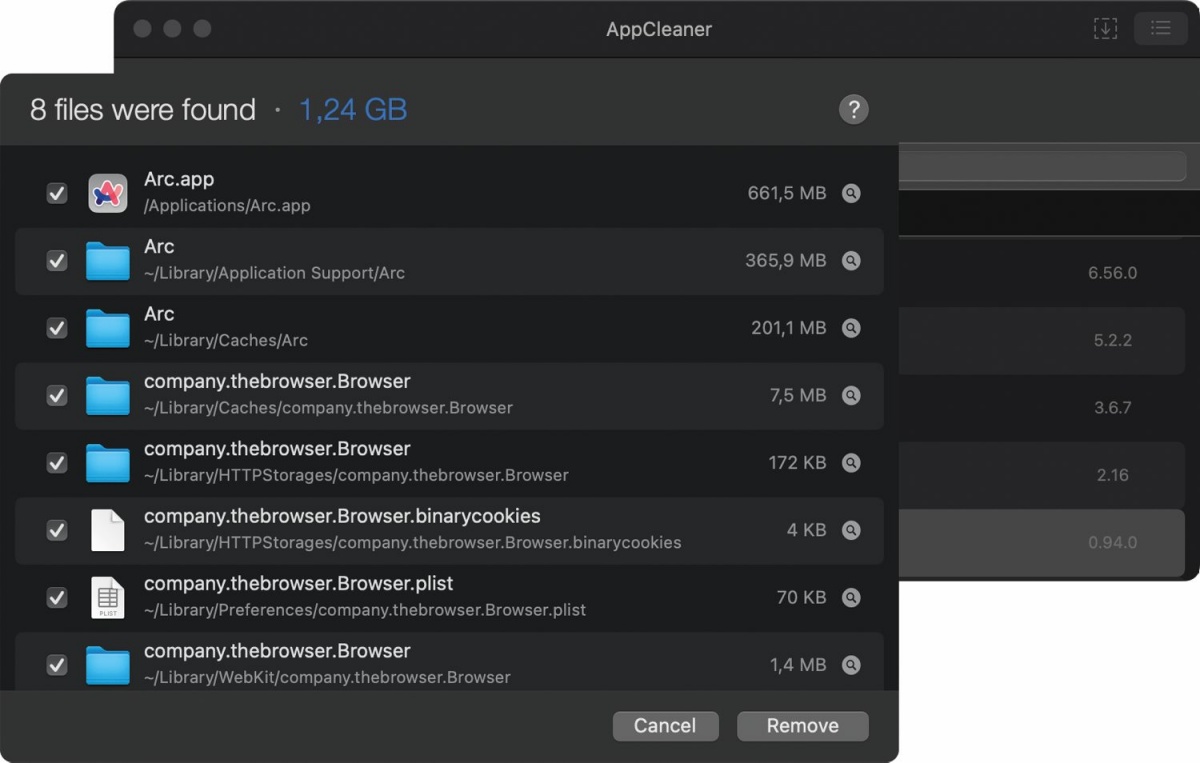Select the "Arc.app" file name
1200x763 pixels.
[x=179, y=180]
